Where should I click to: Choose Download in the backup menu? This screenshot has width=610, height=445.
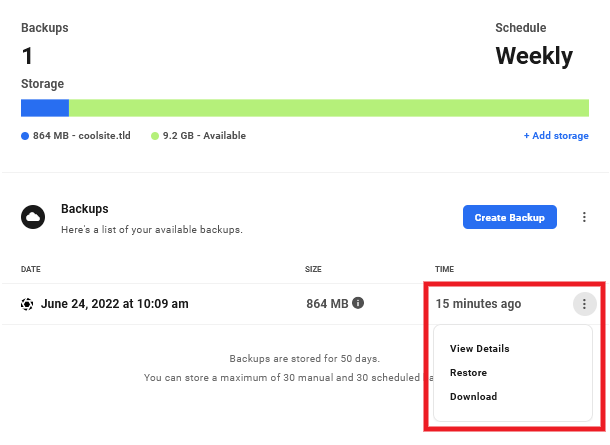(473, 396)
